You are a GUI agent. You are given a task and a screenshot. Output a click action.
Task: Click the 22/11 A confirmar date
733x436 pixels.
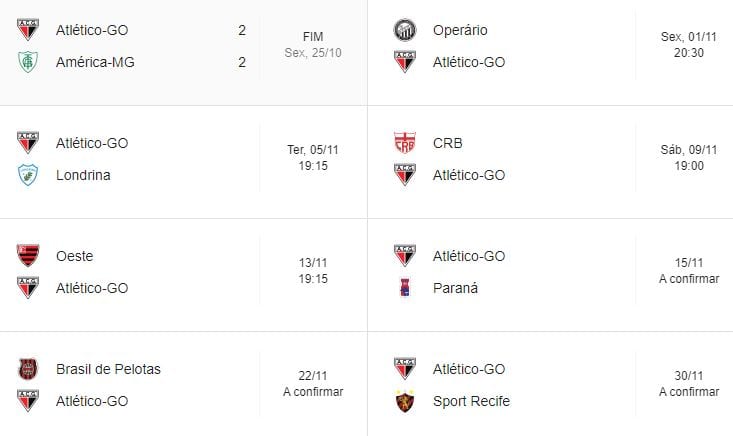click(x=313, y=384)
